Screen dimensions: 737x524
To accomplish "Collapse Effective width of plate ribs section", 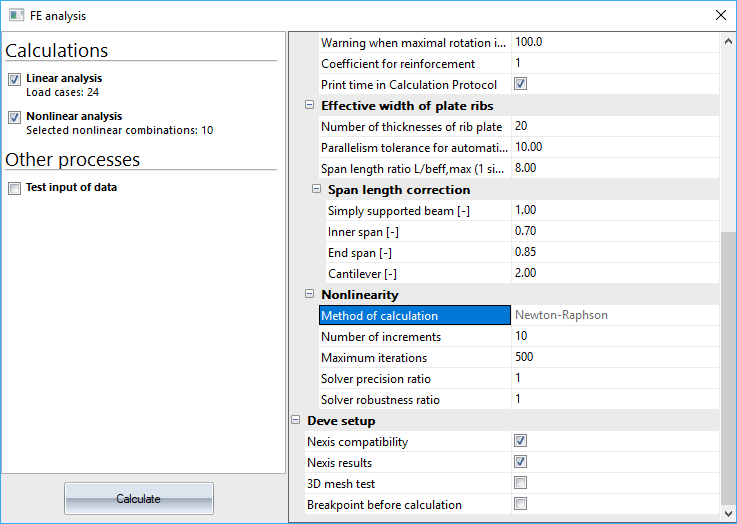I will coord(309,106).
